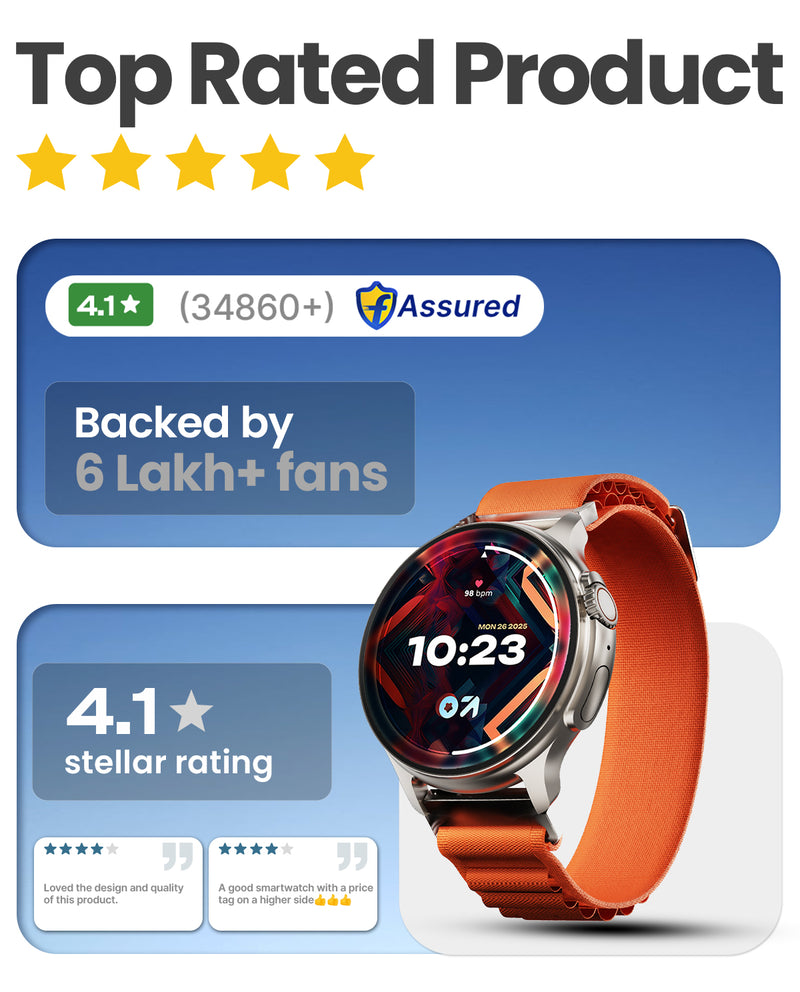The height and width of the screenshot is (992, 800).
Task: Click the quote mark icon in the first review card
Action: 178,855
